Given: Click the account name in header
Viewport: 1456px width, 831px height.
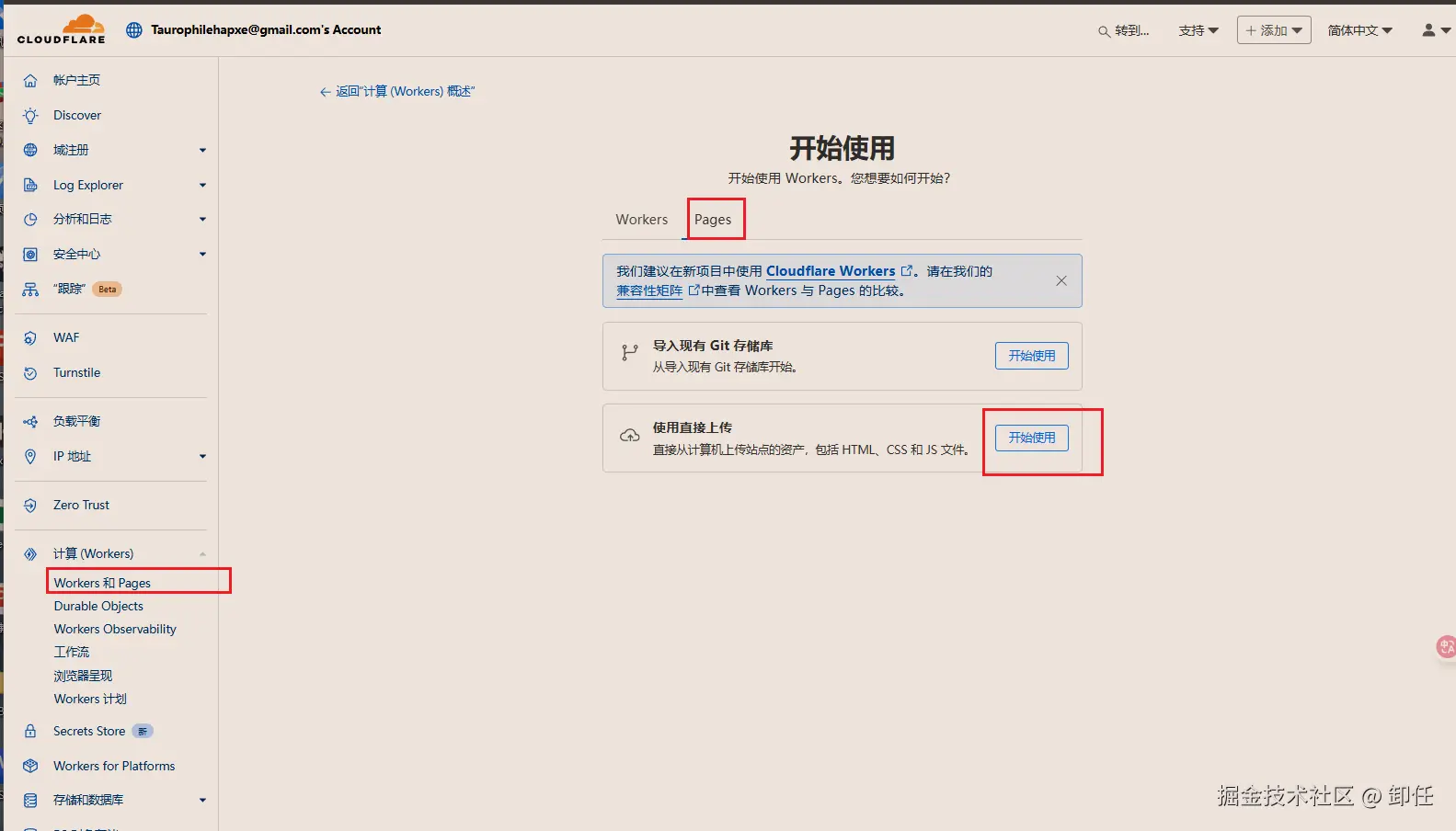Looking at the screenshot, I should [x=266, y=30].
